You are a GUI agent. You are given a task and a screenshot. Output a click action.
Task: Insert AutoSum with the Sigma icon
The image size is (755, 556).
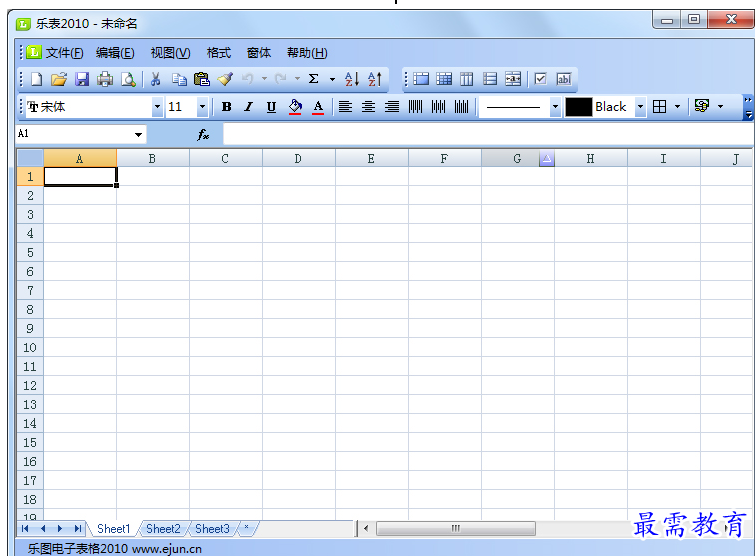tap(313, 78)
